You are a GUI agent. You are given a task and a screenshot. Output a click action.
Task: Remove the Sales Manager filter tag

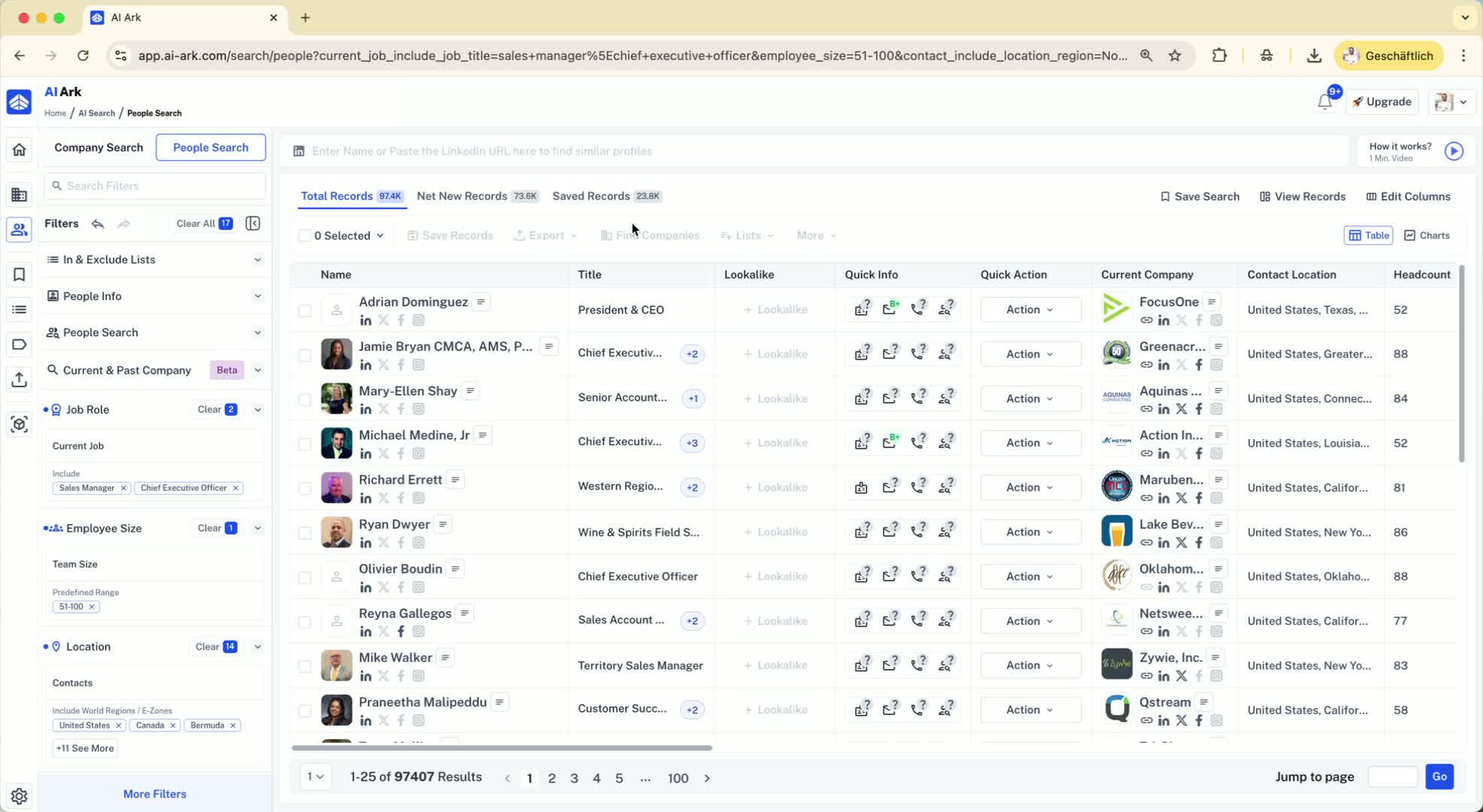pyautogui.click(x=123, y=488)
